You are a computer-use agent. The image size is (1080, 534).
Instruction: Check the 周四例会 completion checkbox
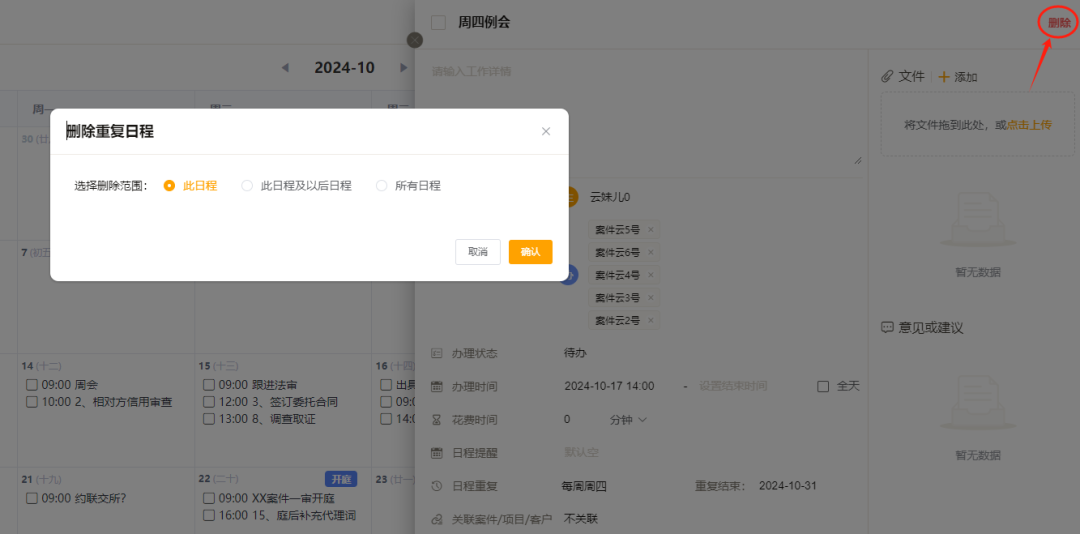(438, 23)
